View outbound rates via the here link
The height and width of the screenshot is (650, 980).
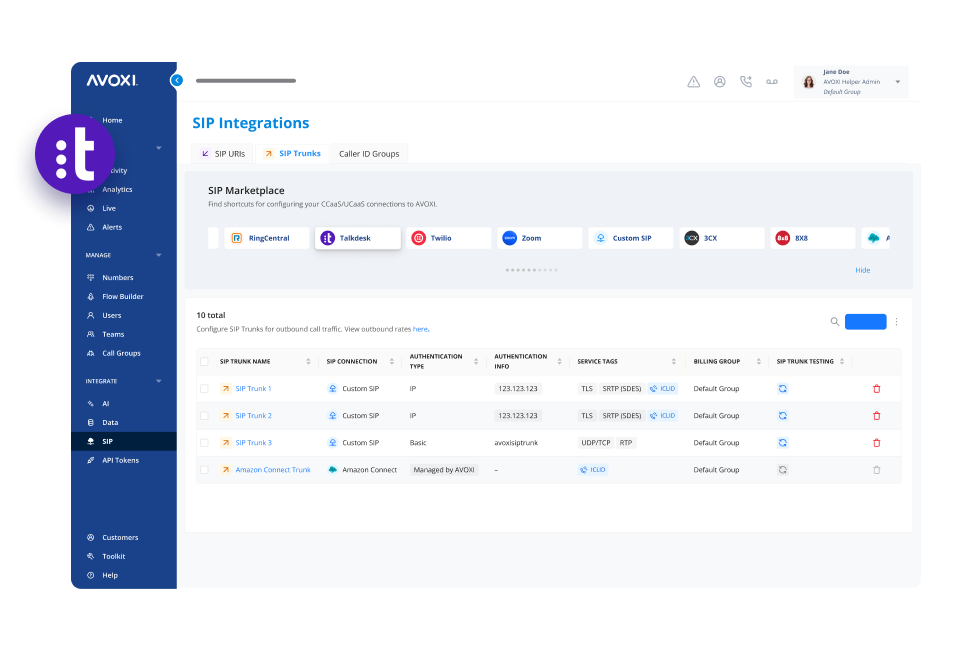(420, 329)
